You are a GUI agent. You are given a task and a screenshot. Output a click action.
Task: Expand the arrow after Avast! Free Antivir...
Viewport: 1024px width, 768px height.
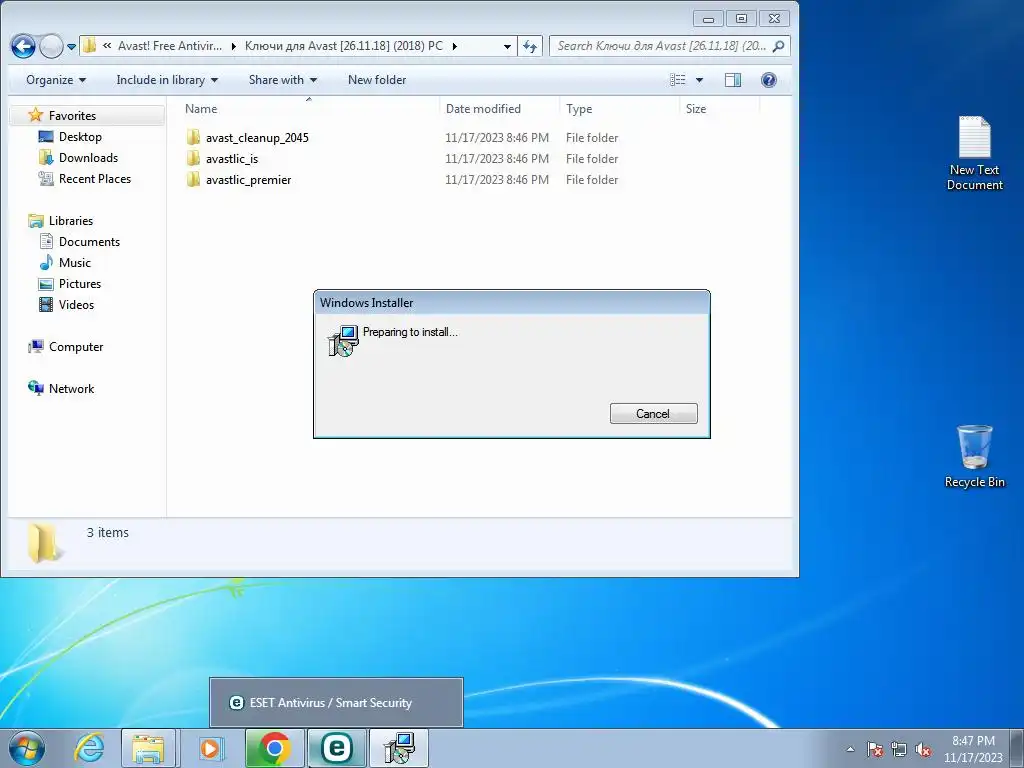coord(234,46)
